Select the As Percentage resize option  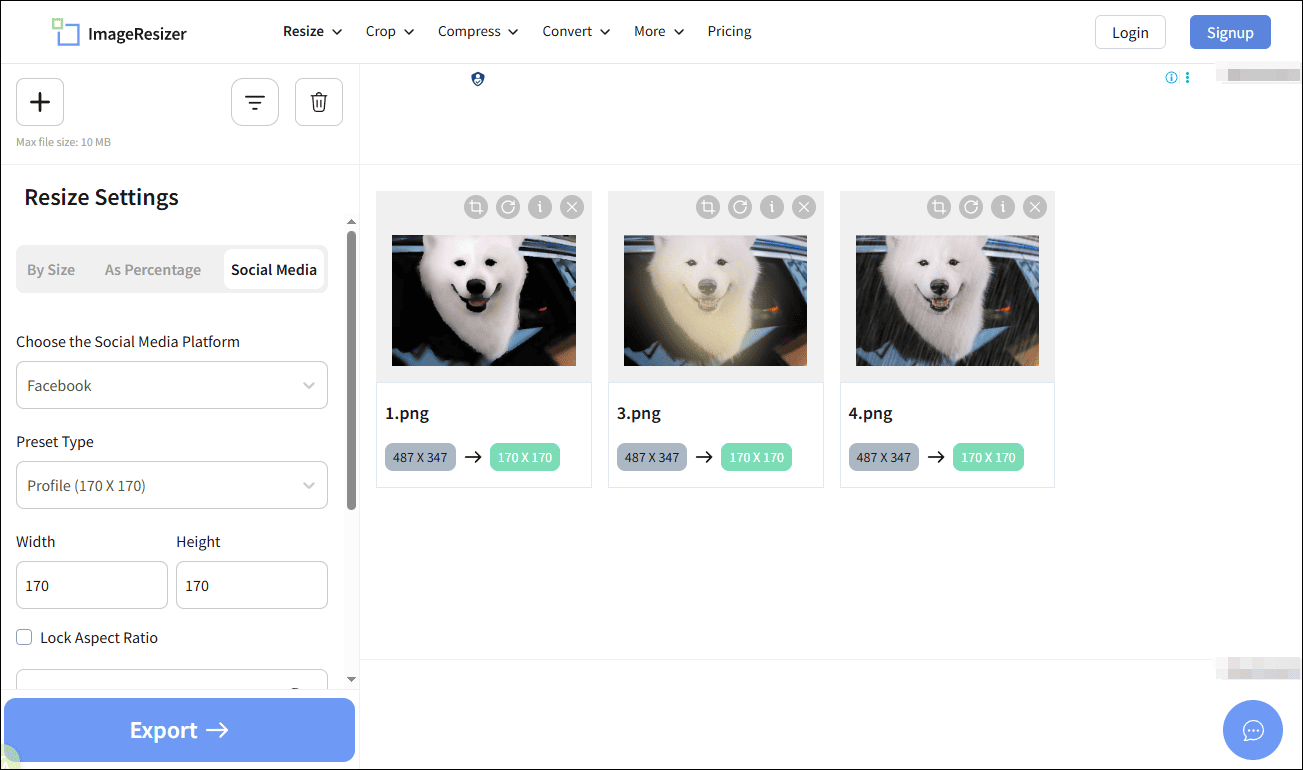[x=153, y=269]
